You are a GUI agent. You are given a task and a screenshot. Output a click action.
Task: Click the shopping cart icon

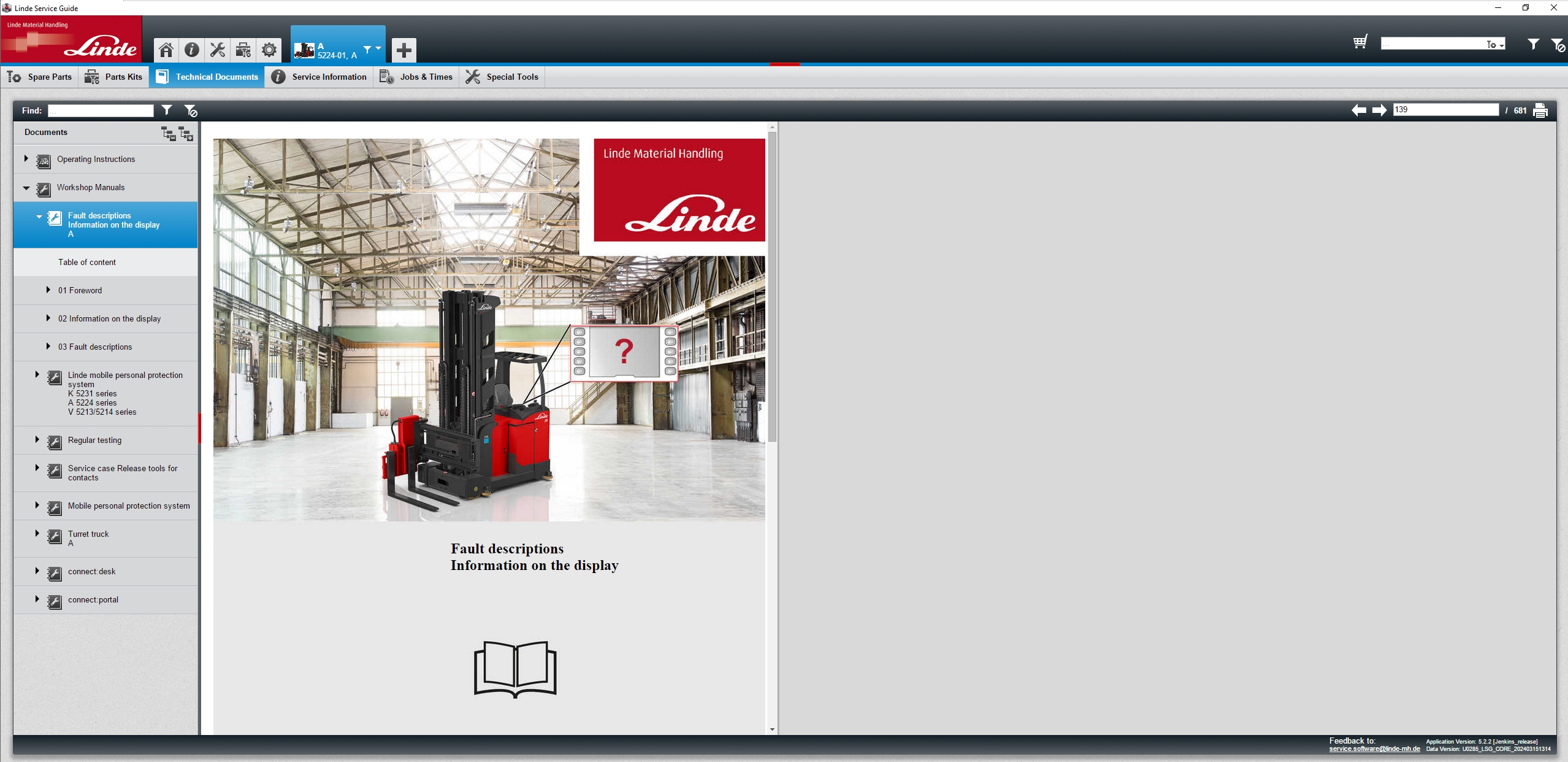click(x=1360, y=42)
